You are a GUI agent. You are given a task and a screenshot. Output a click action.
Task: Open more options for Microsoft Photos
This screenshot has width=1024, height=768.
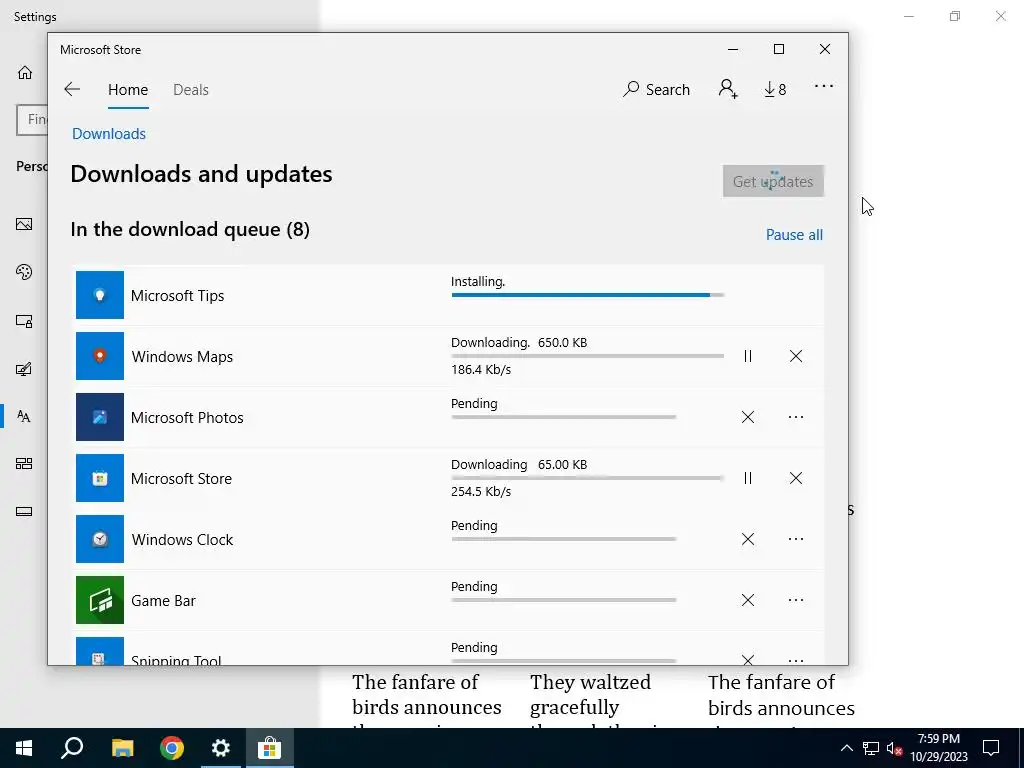click(x=796, y=417)
